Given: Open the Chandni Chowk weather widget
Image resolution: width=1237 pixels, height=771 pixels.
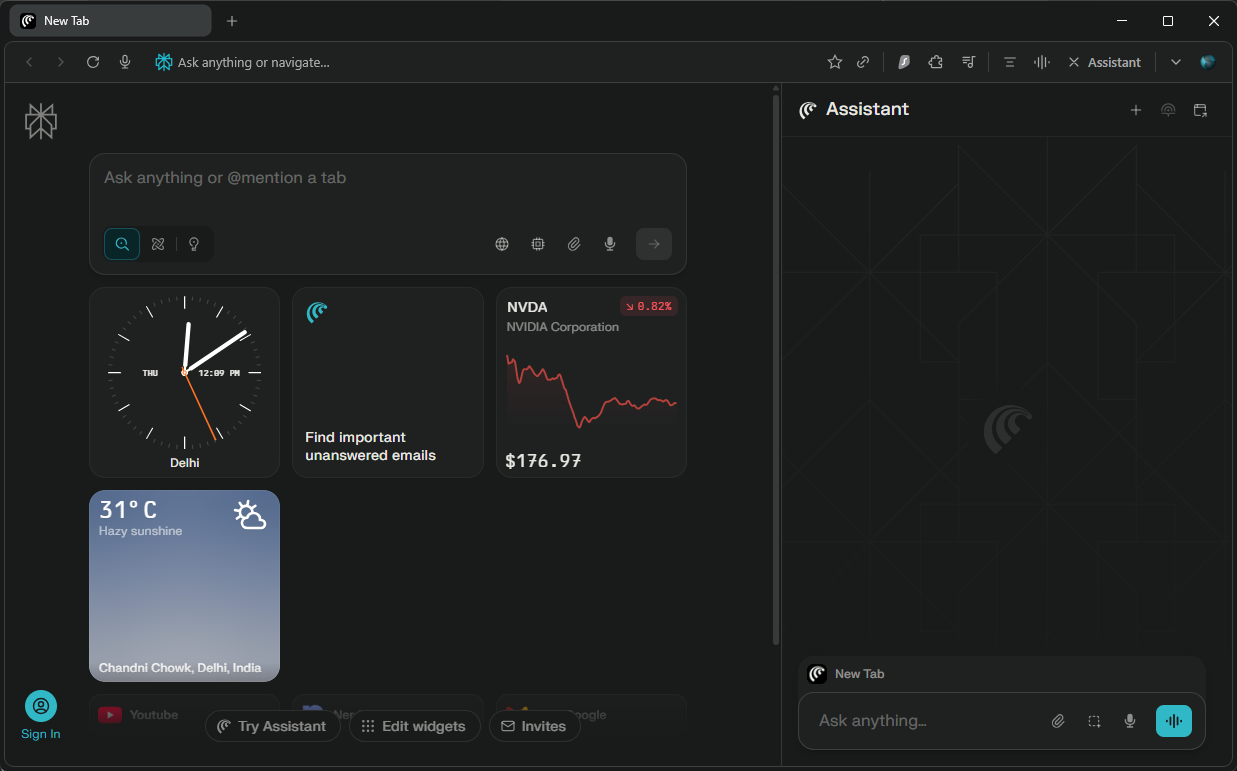Looking at the screenshot, I should tap(184, 585).
